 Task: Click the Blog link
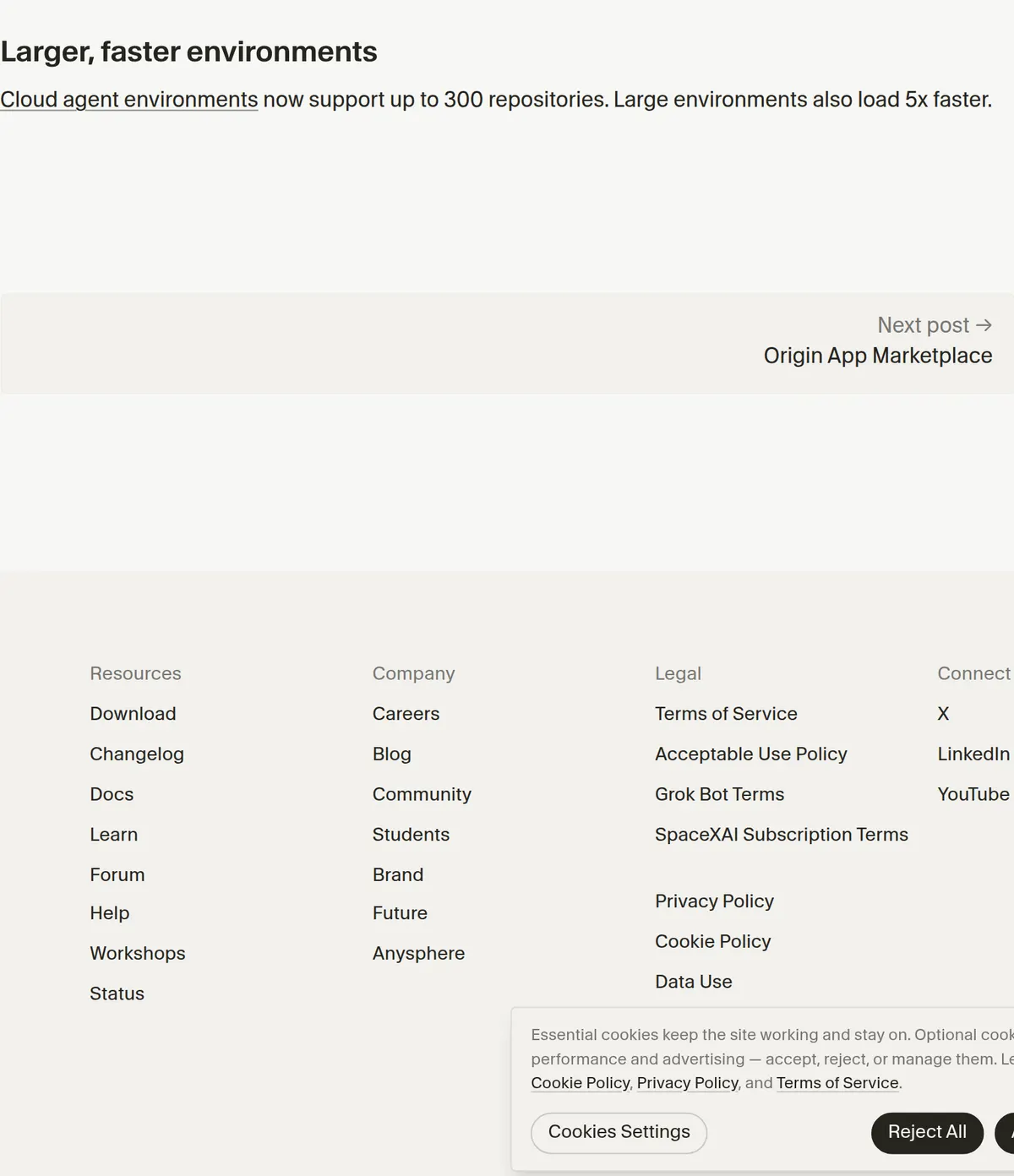click(391, 754)
